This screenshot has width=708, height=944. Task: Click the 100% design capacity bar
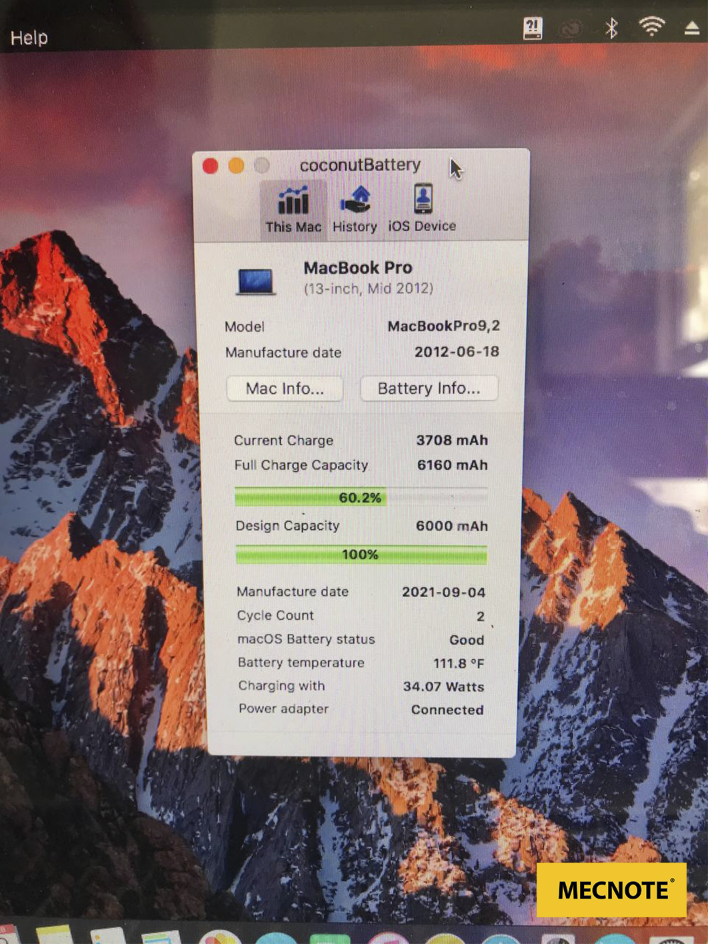pyautogui.click(x=361, y=554)
